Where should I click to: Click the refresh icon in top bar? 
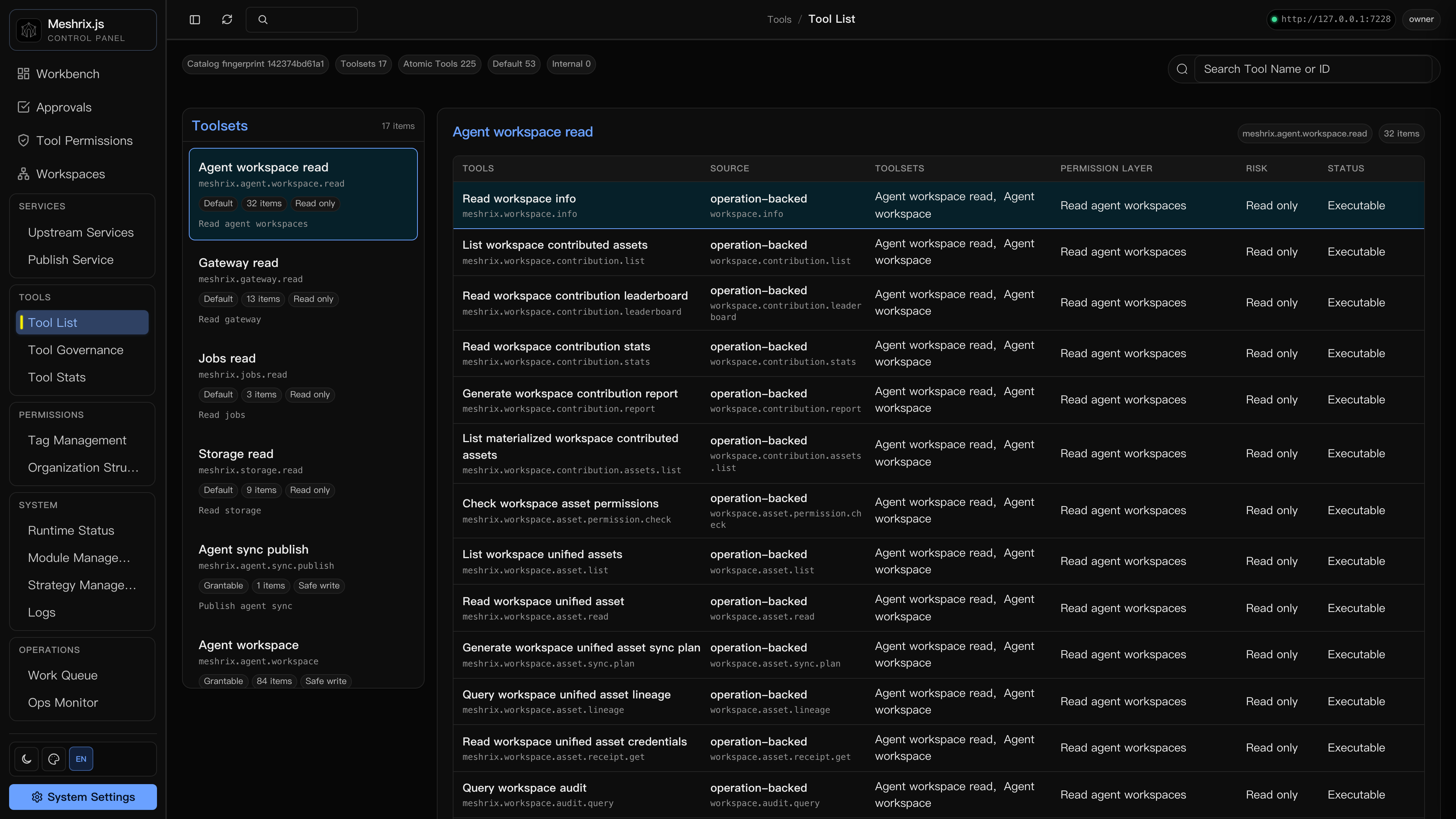227,20
